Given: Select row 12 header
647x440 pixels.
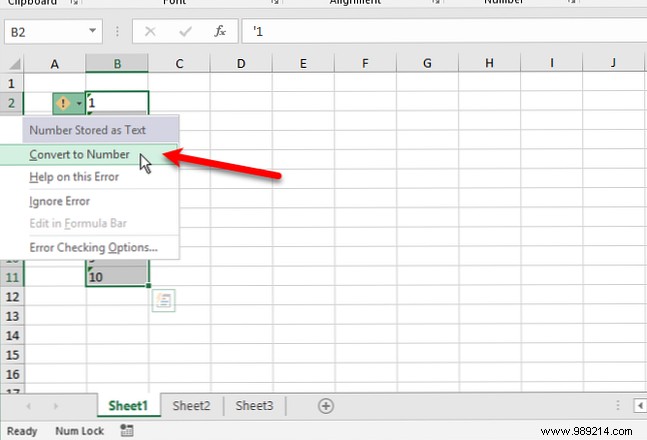Looking at the screenshot, I should (x=12, y=297).
